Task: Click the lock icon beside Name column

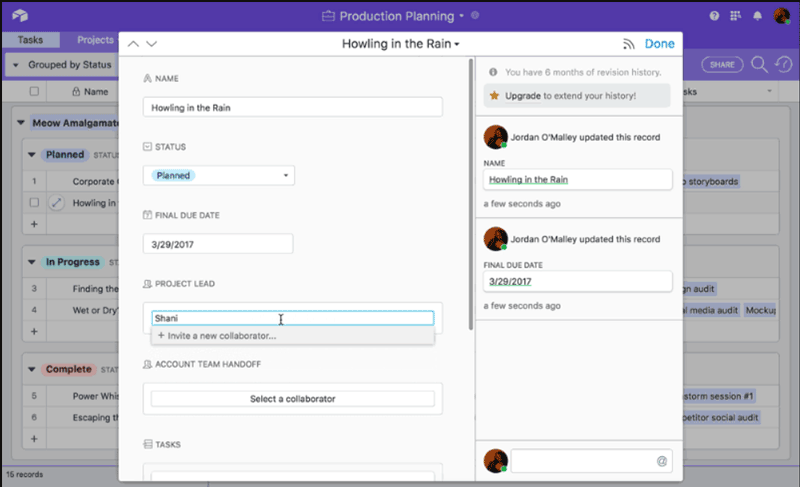Action: click(76, 92)
